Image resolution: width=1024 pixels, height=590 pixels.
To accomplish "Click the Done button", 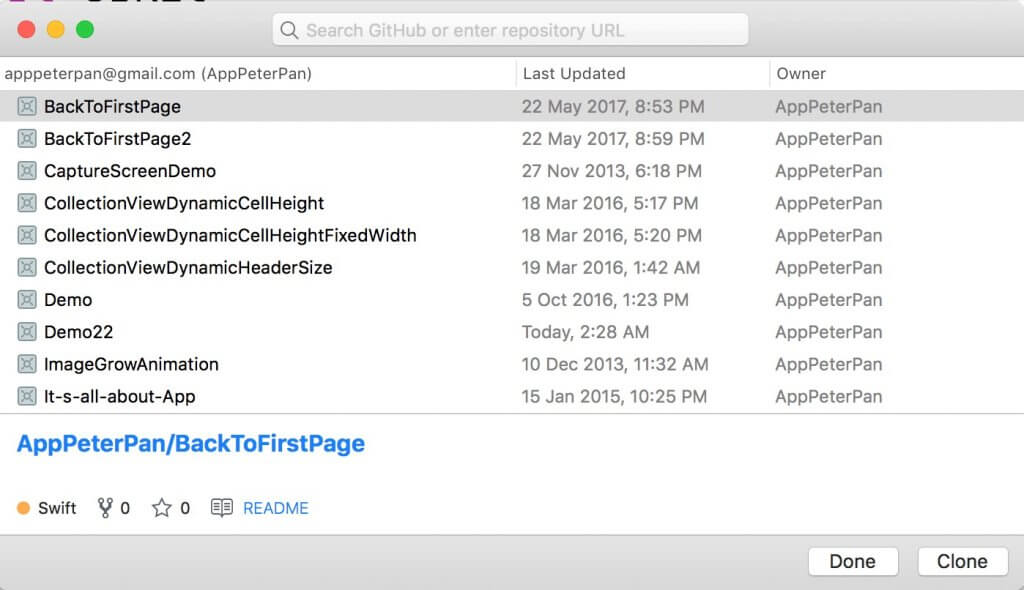I will pos(853,561).
